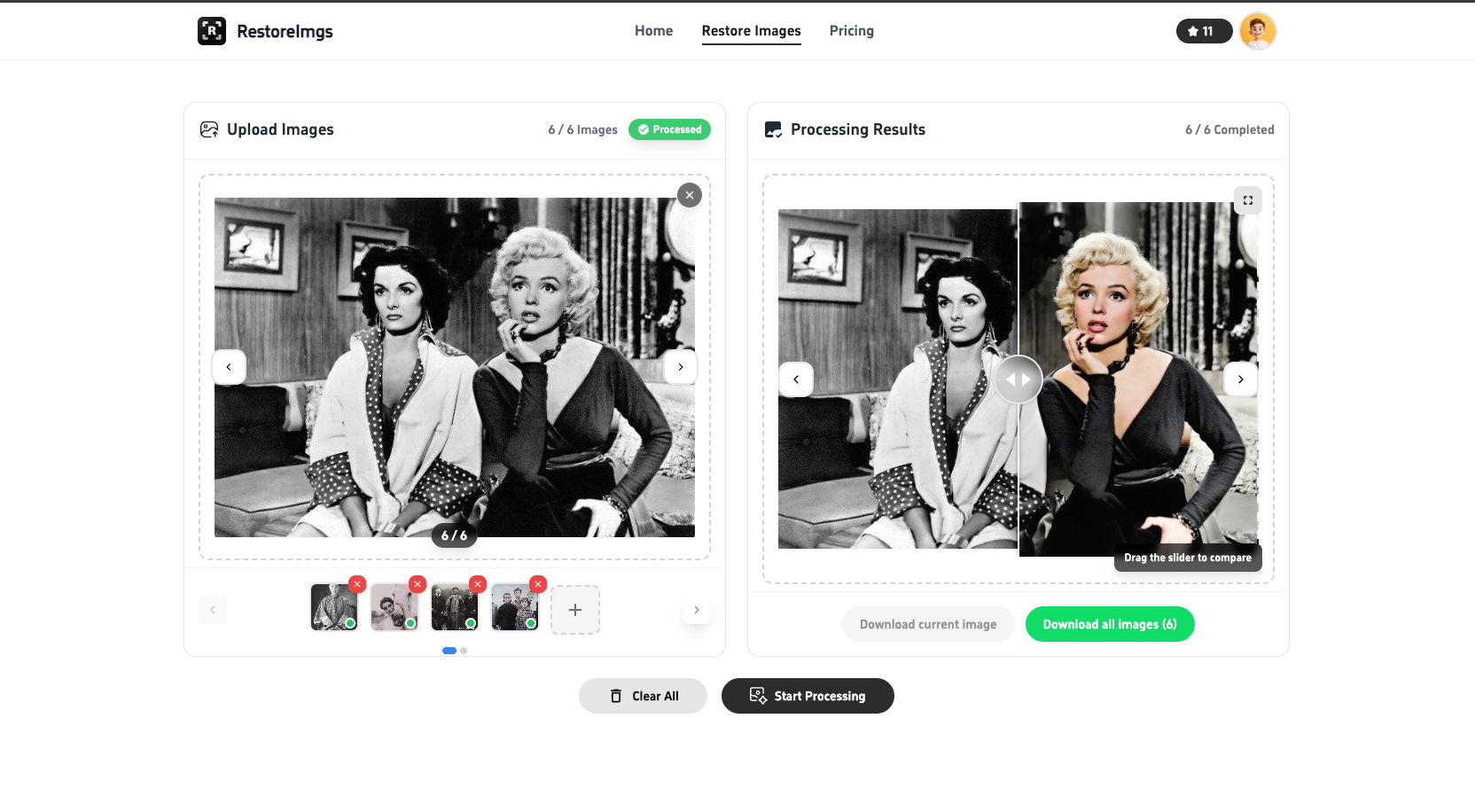Click the green Processed status badge

tap(669, 129)
